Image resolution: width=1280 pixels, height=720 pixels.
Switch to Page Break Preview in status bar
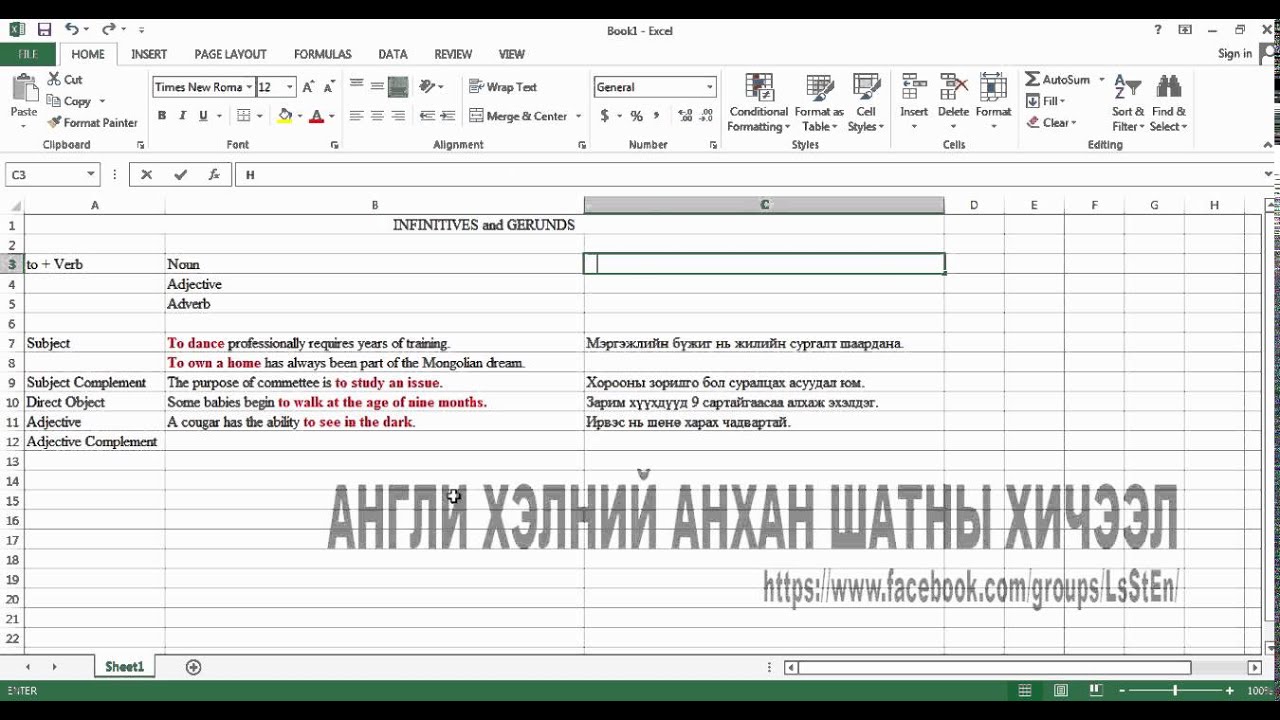click(x=1097, y=691)
